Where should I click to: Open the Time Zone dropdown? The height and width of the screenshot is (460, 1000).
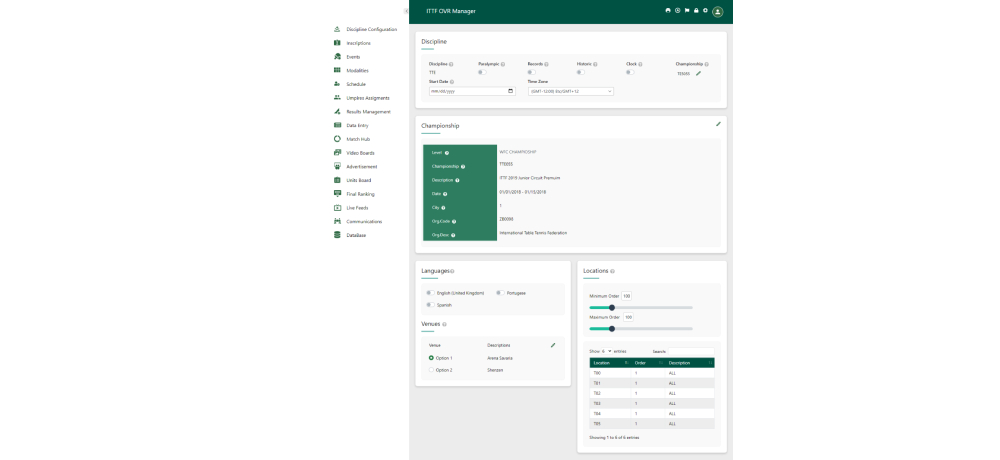pos(570,91)
